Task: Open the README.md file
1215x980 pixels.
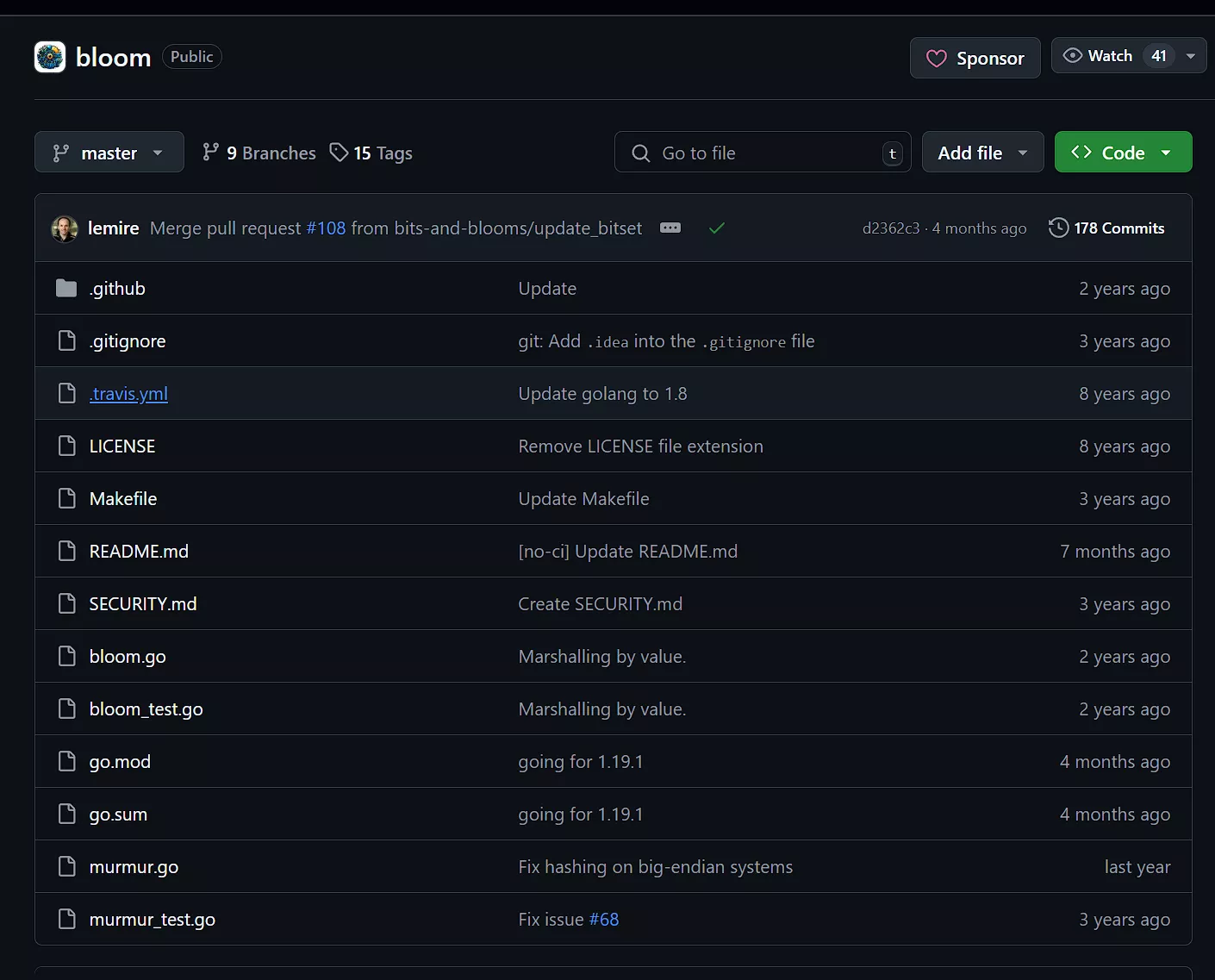Action: click(x=139, y=552)
